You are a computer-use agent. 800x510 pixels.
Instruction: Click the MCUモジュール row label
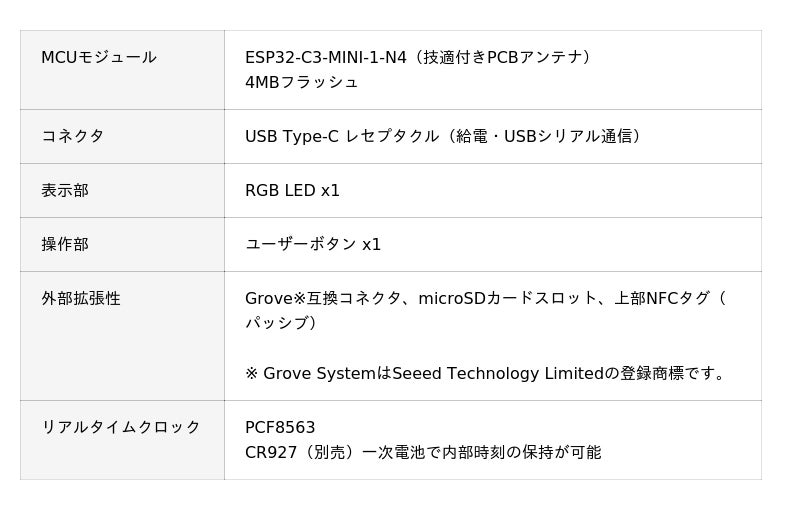coord(99,57)
